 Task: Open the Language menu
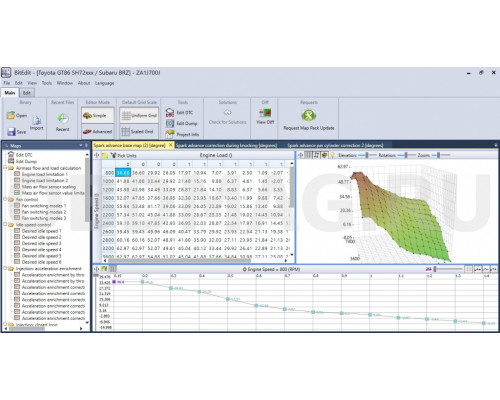[105, 83]
